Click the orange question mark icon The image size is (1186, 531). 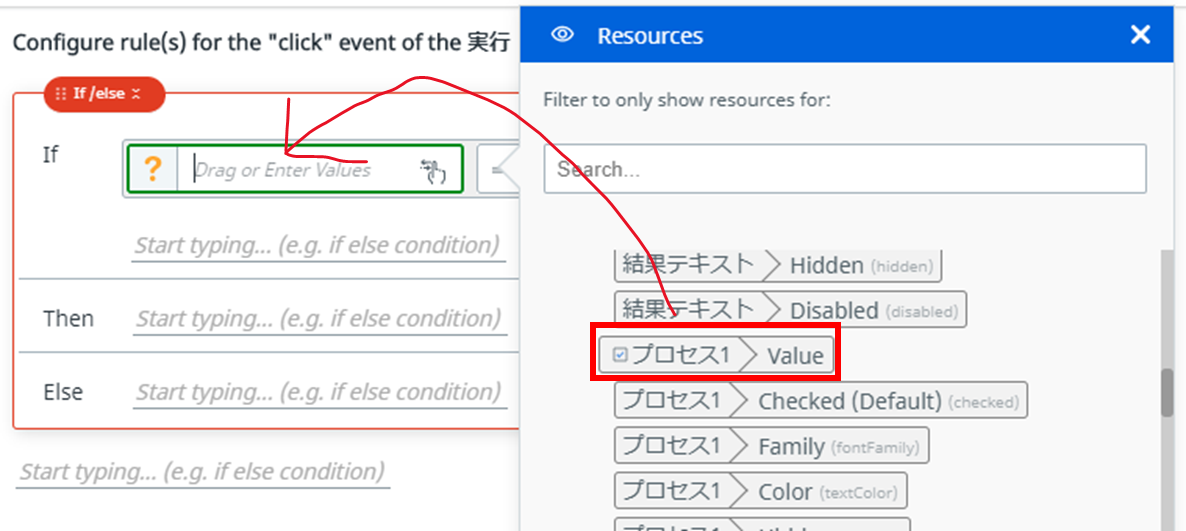[x=152, y=170]
